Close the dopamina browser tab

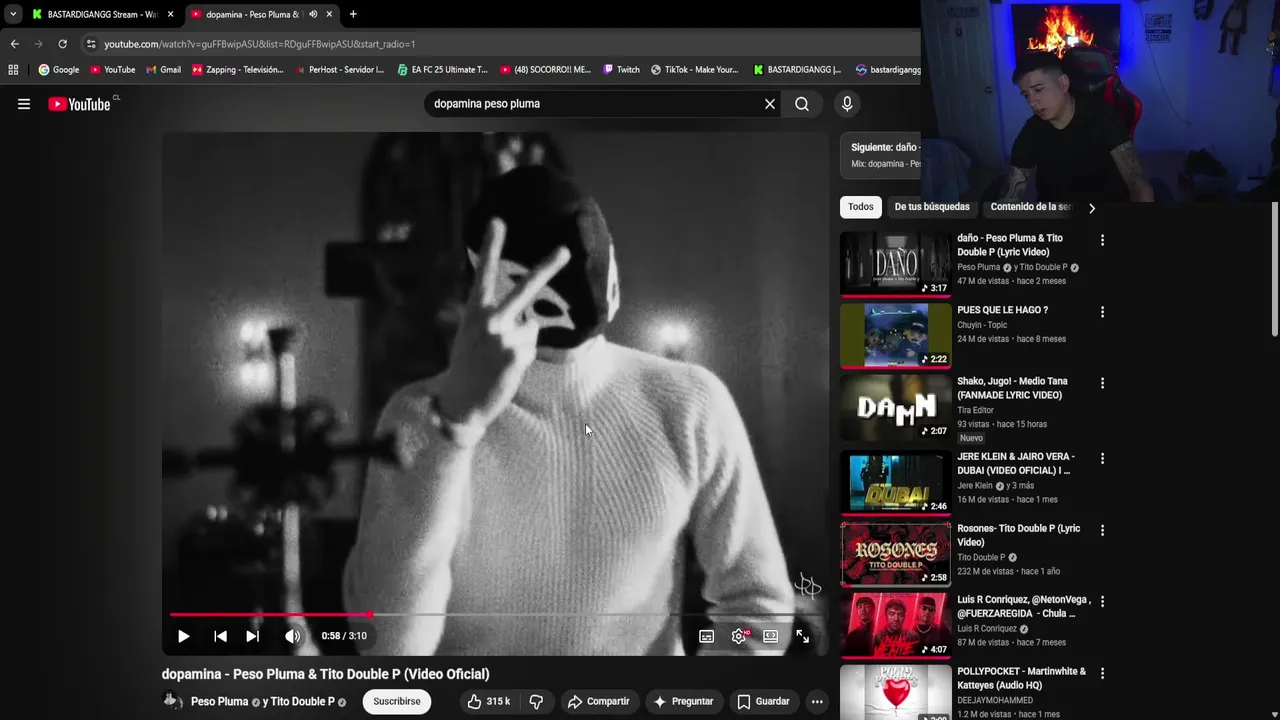click(330, 14)
